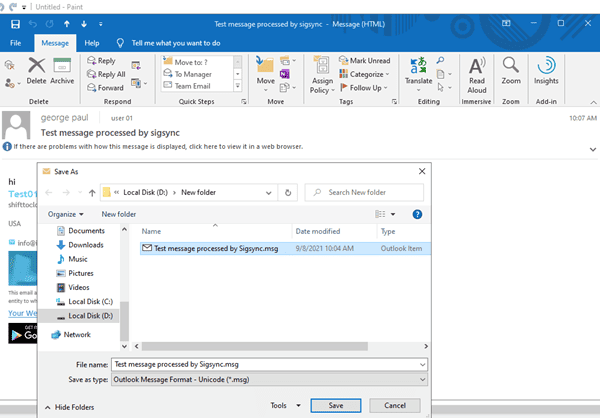The image size is (600, 418).
Task: Open the Tools dropdown
Action: pyautogui.click(x=283, y=405)
